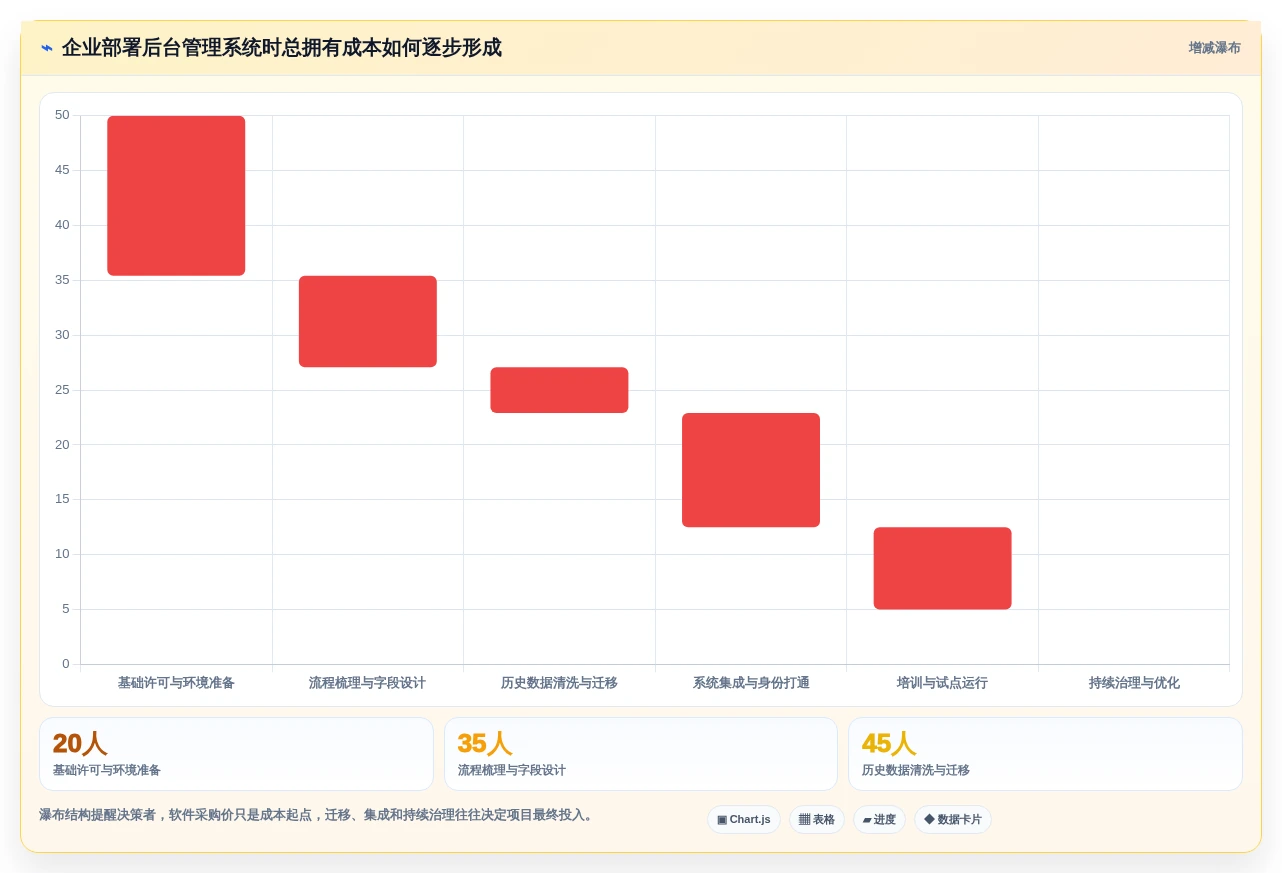
Task: Click the x-axis label 持续治理与优化
Action: point(1134,683)
